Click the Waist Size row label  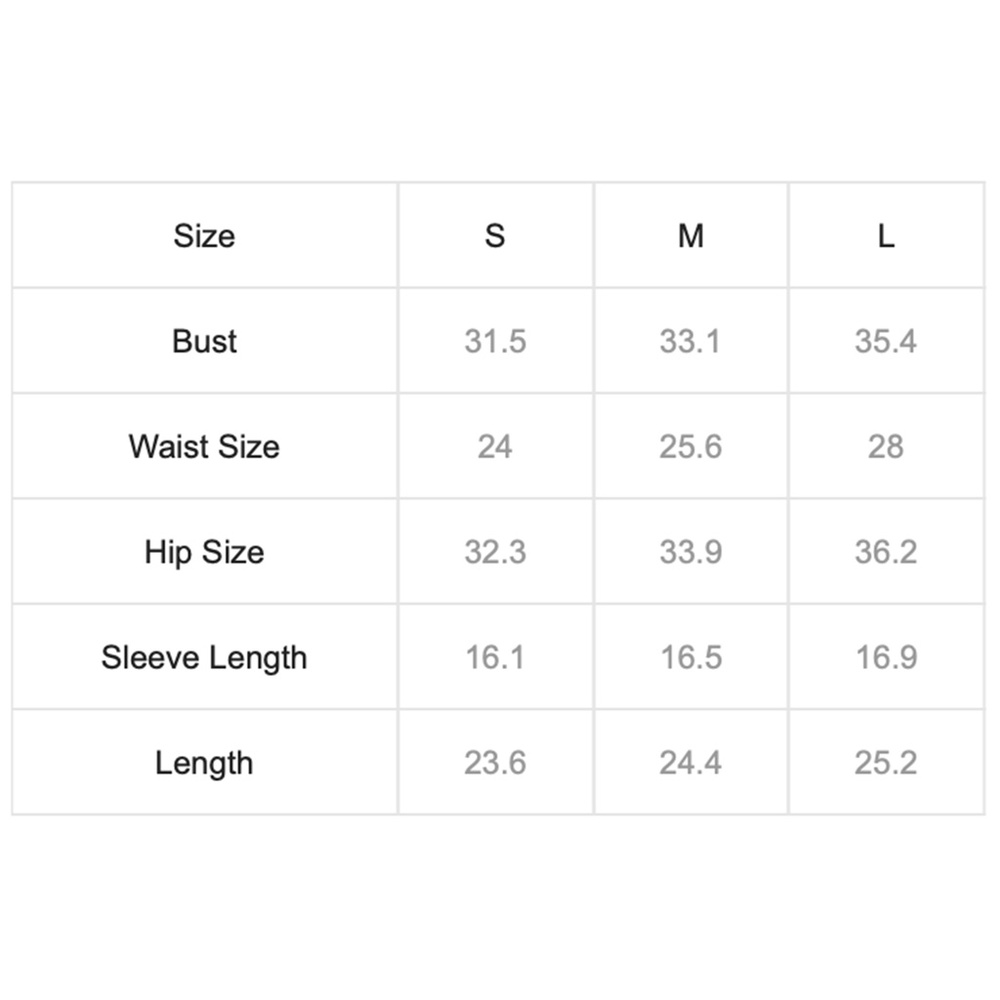tap(204, 446)
